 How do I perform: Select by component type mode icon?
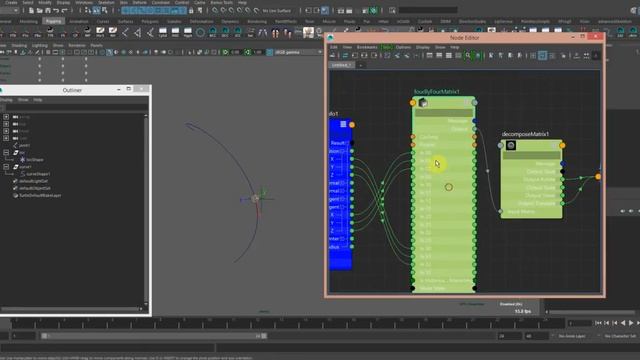point(105,11)
